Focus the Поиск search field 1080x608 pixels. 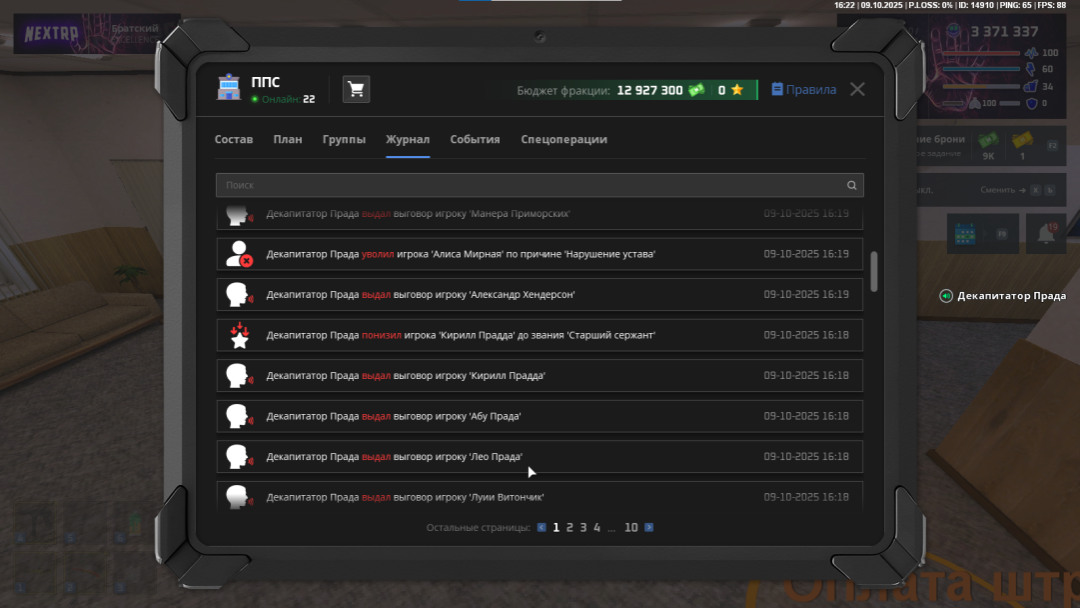click(530, 185)
